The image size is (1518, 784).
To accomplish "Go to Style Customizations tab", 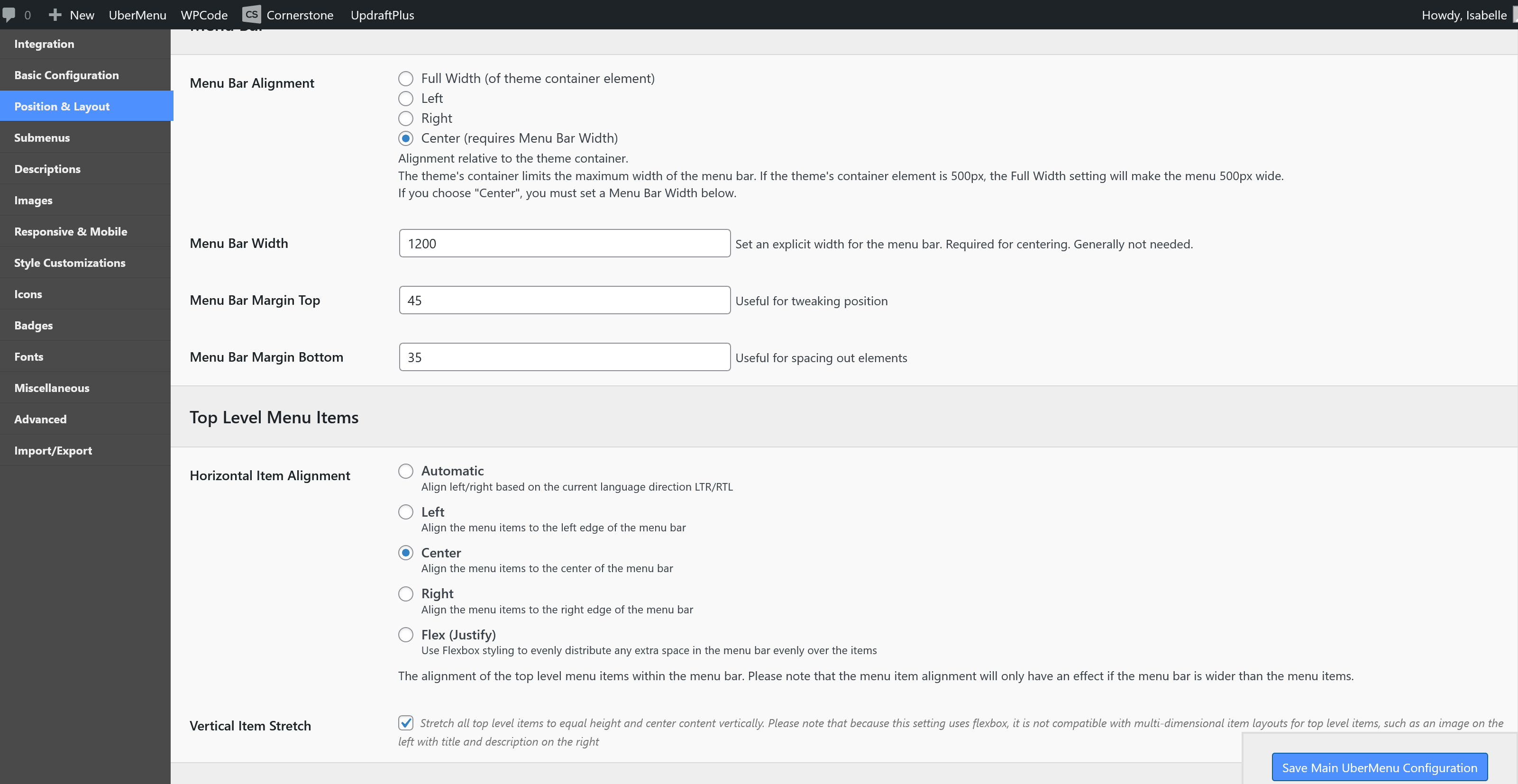I will point(85,262).
